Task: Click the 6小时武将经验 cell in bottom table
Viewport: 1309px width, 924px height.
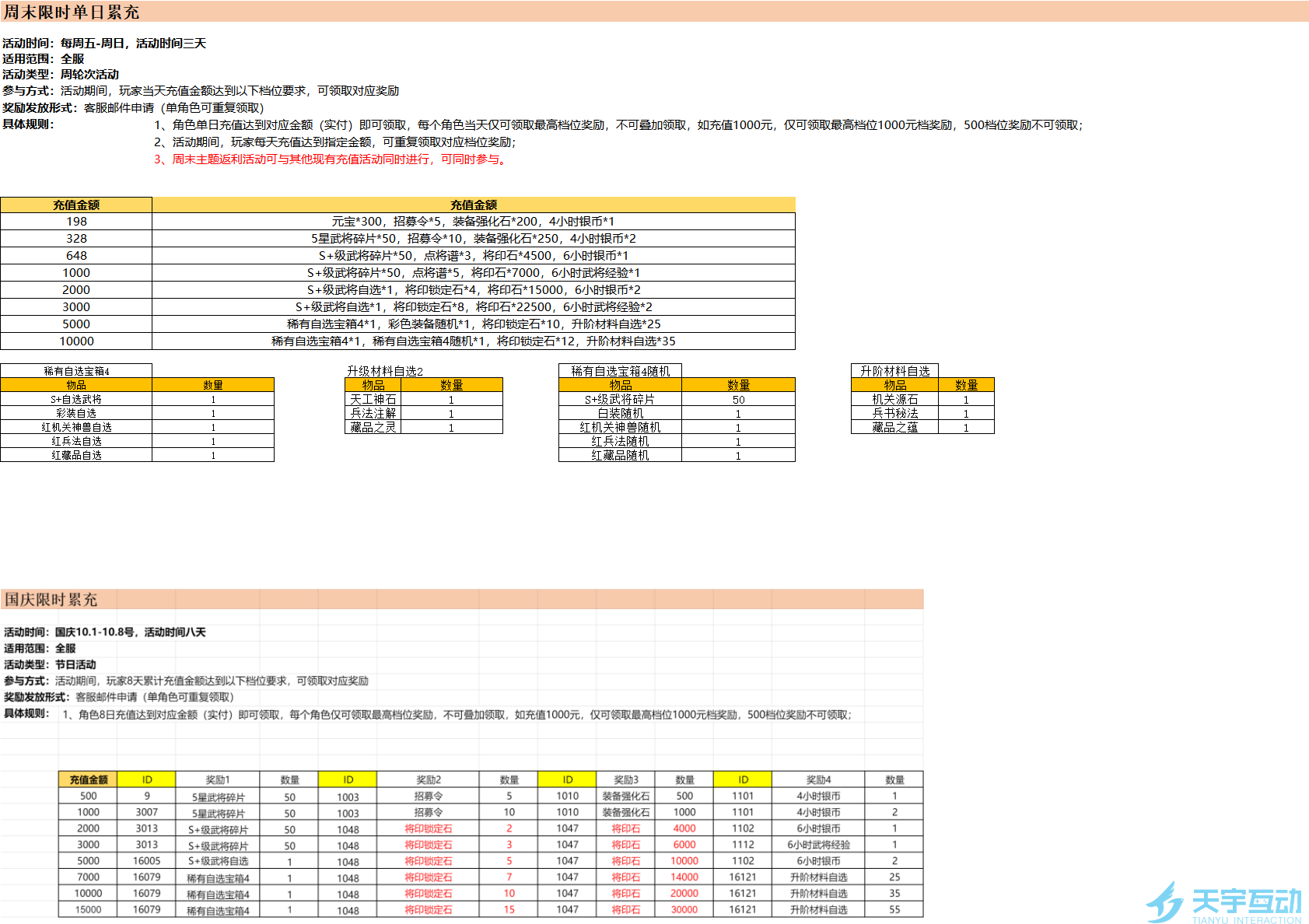Action: 818,845
